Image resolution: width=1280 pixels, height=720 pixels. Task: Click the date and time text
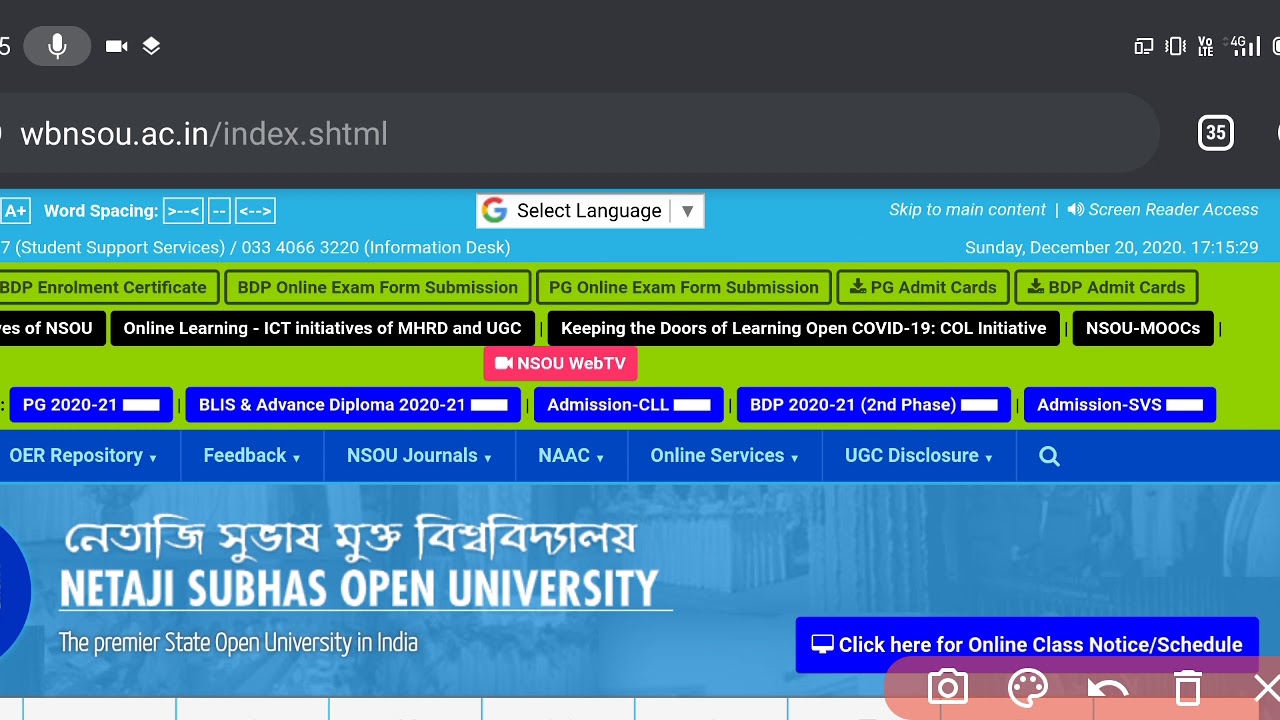[1111, 247]
